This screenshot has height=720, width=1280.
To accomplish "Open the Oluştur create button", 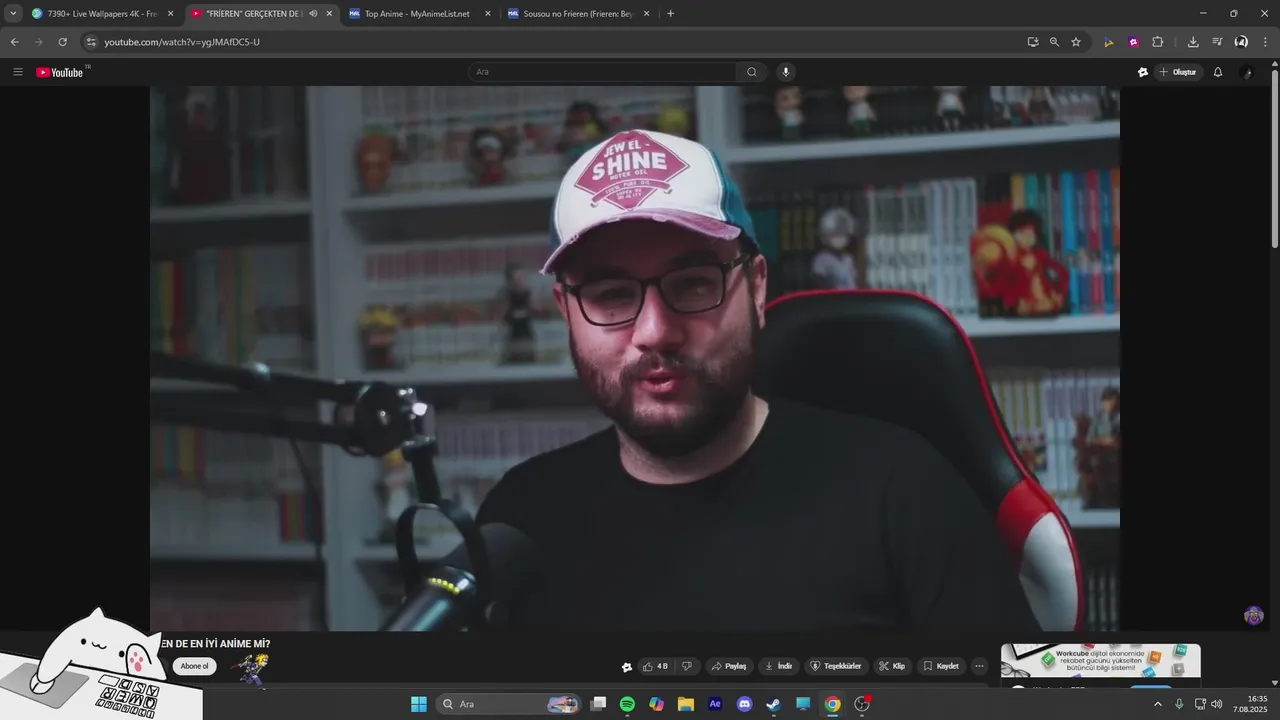I will 1178,72.
